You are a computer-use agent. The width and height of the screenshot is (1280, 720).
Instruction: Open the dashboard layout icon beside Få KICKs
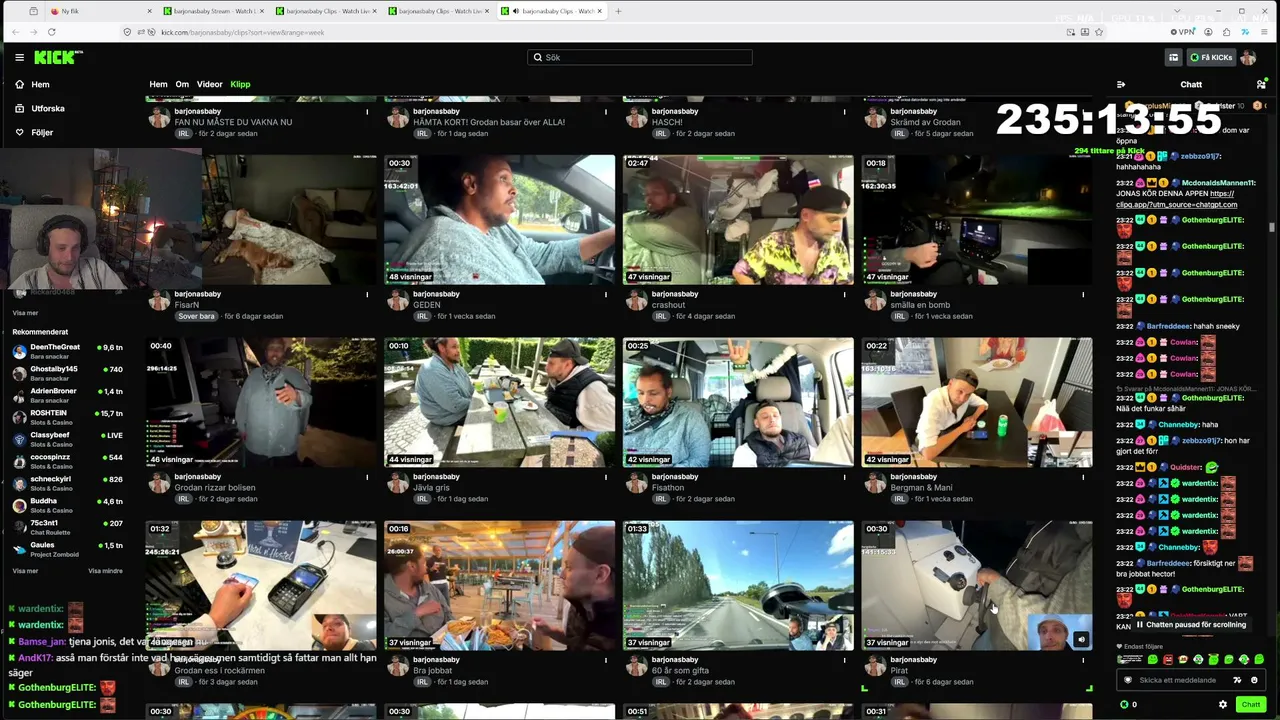coord(1173,57)
